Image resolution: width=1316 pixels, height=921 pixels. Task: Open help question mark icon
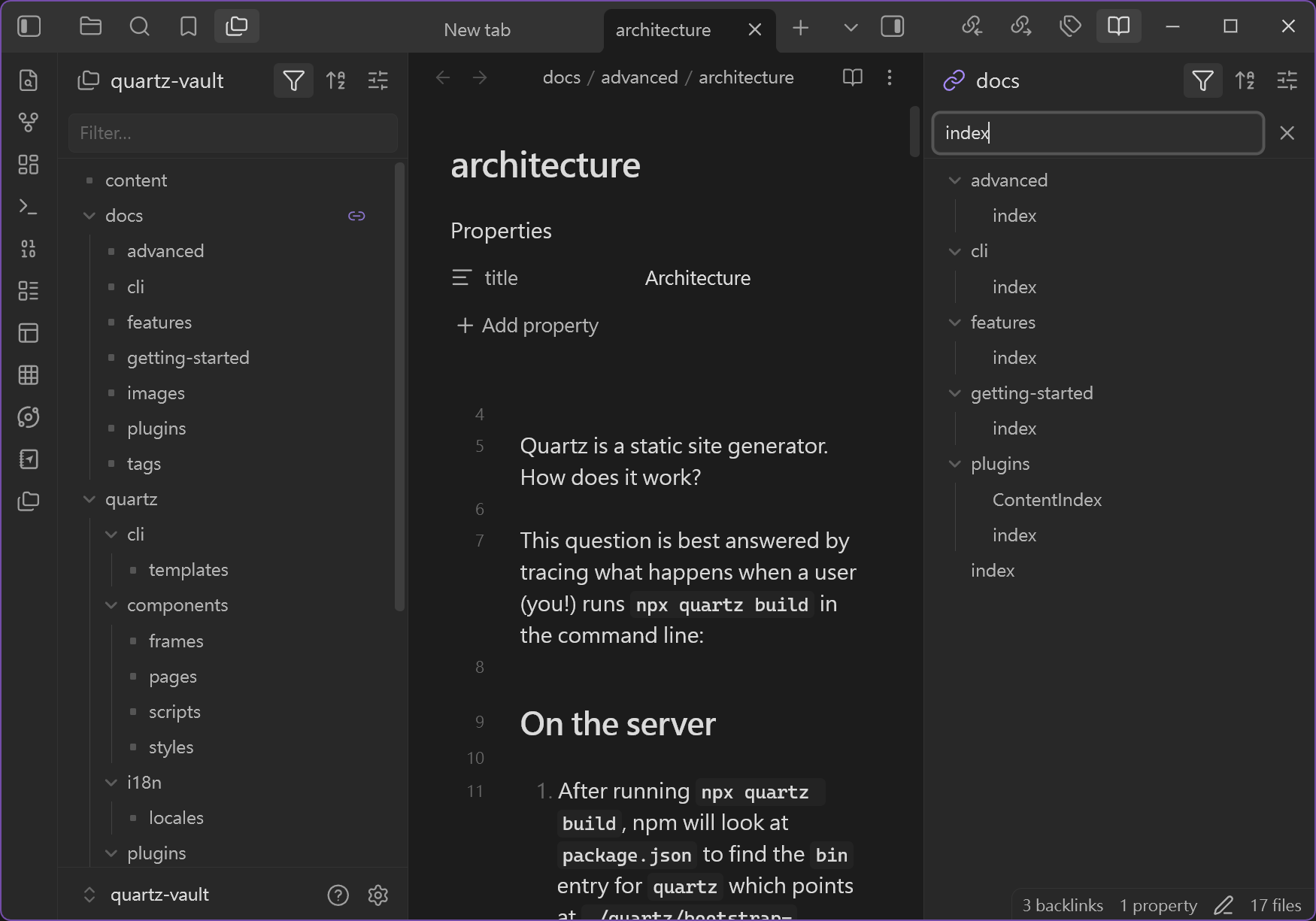point(338,895)
